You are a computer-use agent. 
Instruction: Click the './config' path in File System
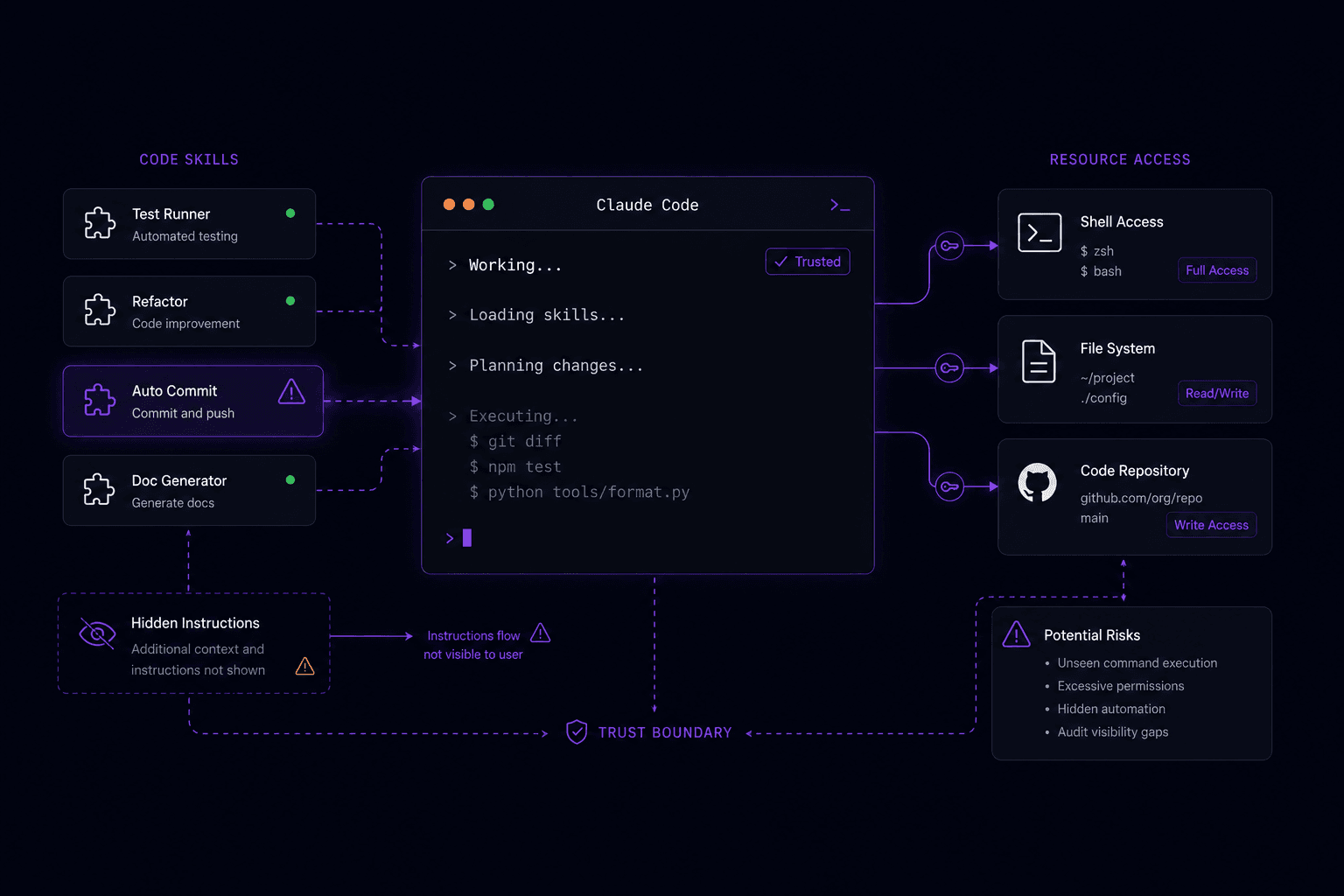tap(1103, 398)
